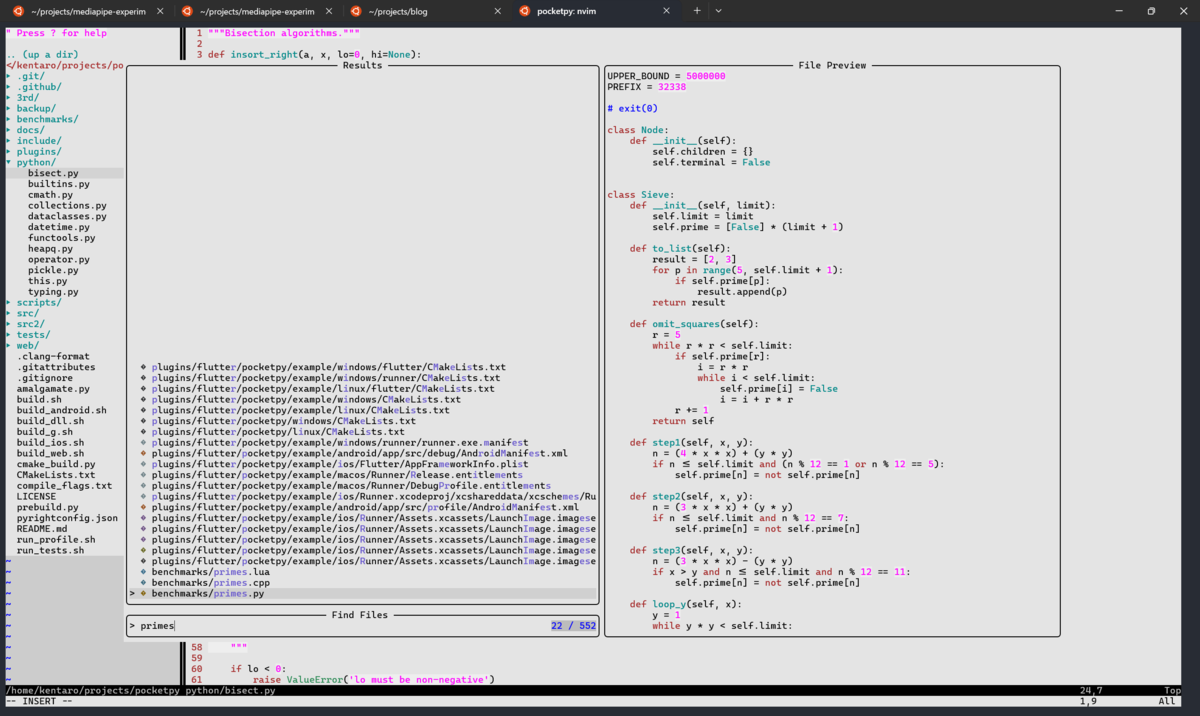Click the icon beside linux/flutter/CMakeLists.txt result
The width and height of the screenshot is (1200, 716).
pyautogui.click(x=144, y=388)
